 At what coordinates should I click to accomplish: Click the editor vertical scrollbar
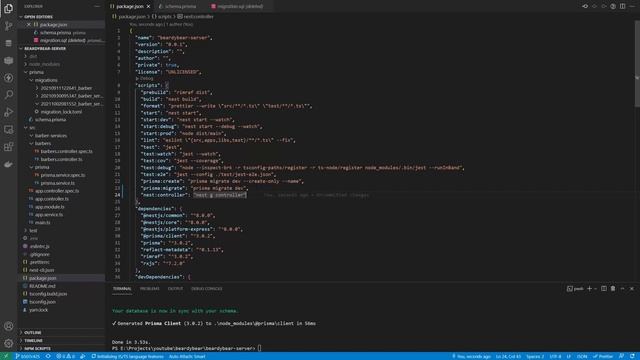(x=637, y=63)
